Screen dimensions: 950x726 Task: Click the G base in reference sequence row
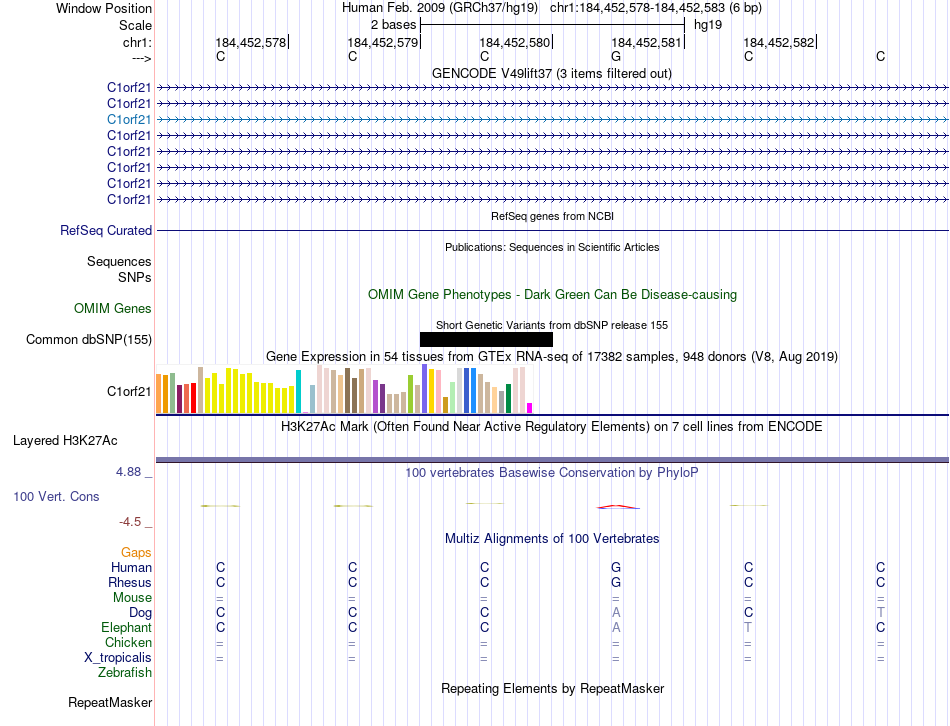(616, 56)
